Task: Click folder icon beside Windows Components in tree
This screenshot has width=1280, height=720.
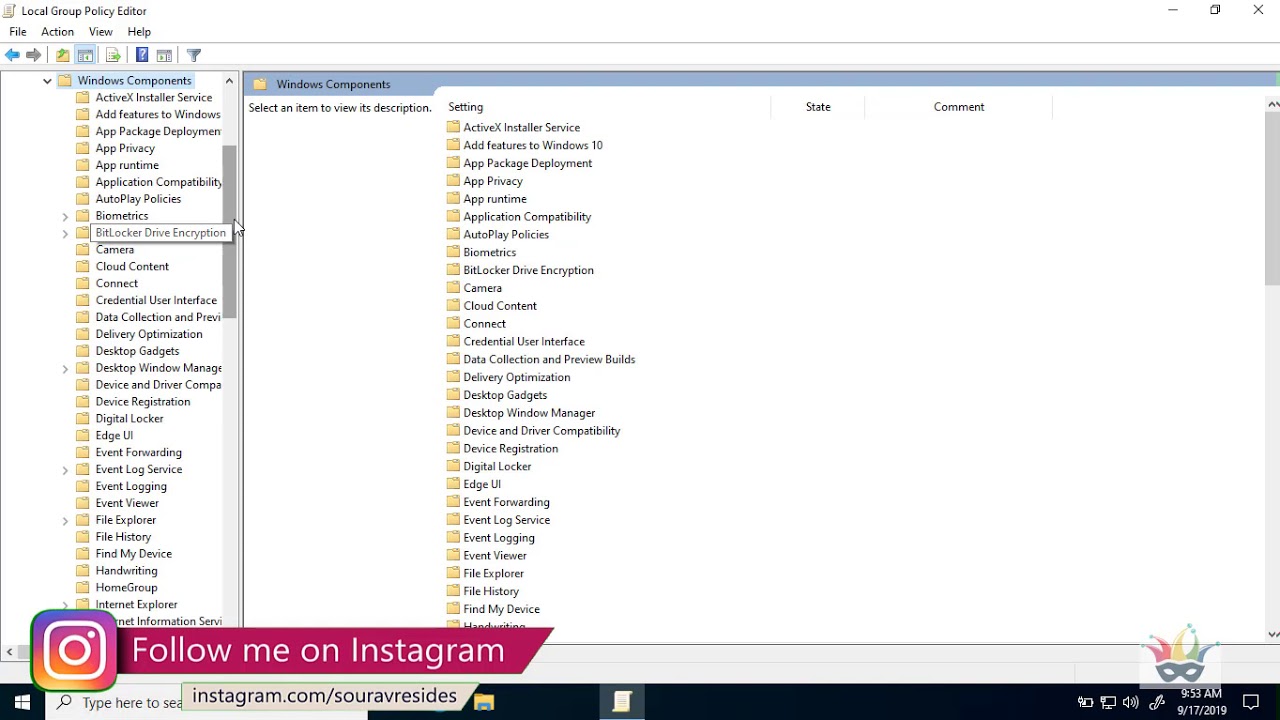Action: [x=65, y=80]
